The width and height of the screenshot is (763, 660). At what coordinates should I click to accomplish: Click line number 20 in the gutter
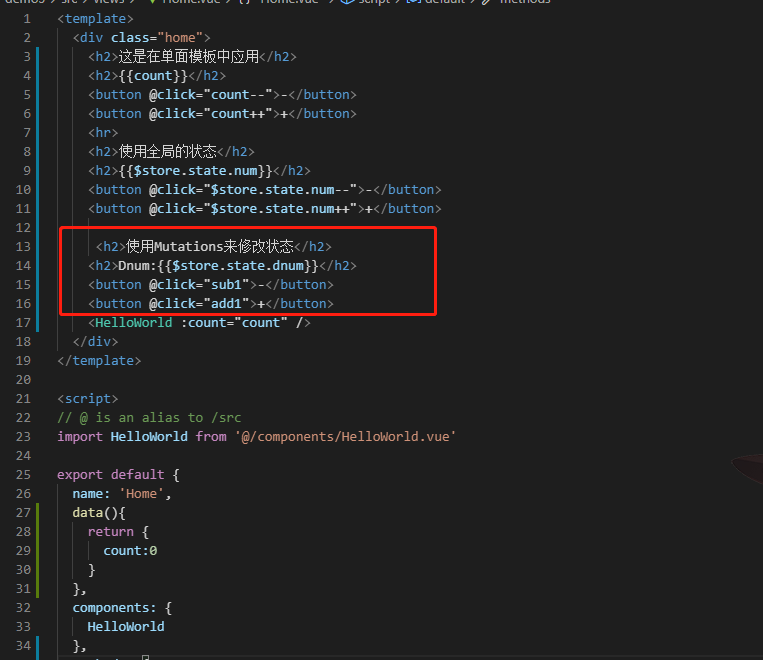(x=23, y=380)
